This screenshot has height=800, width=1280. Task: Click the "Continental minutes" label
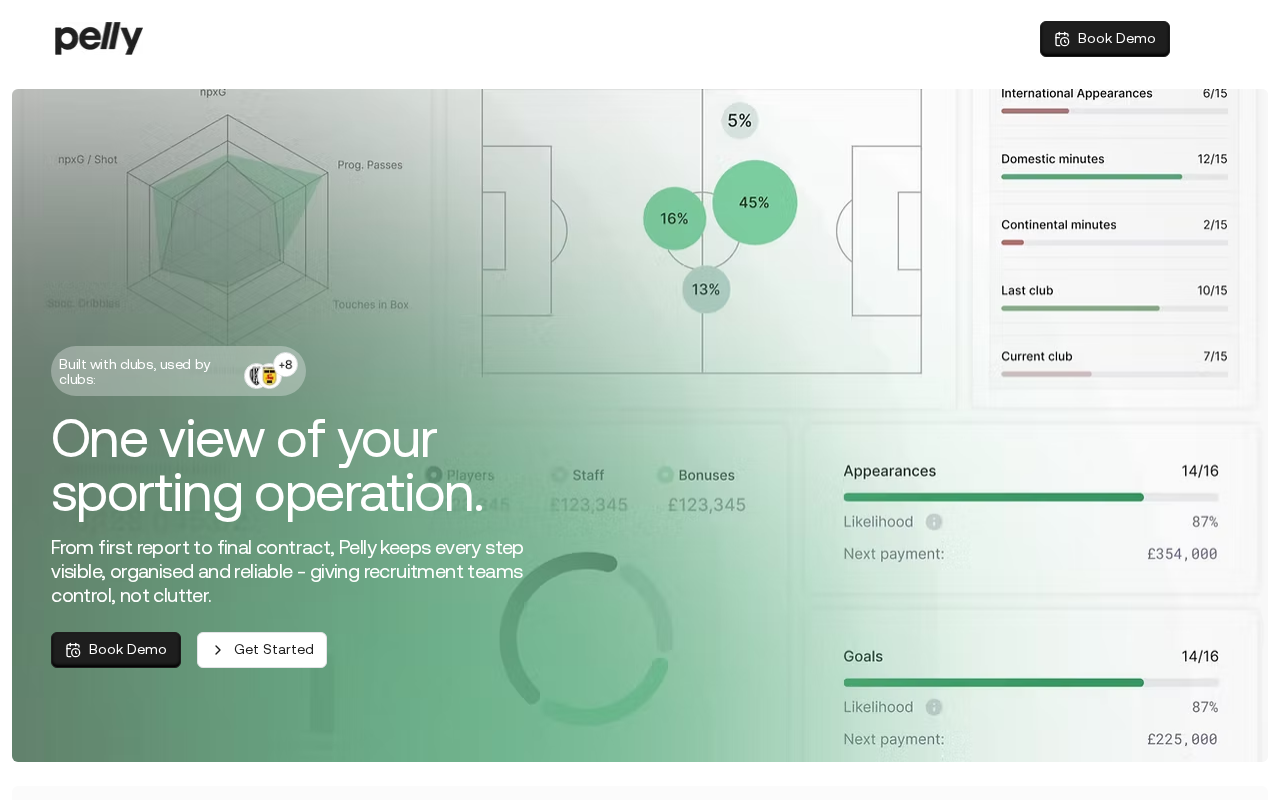(x=1059, y=225)
